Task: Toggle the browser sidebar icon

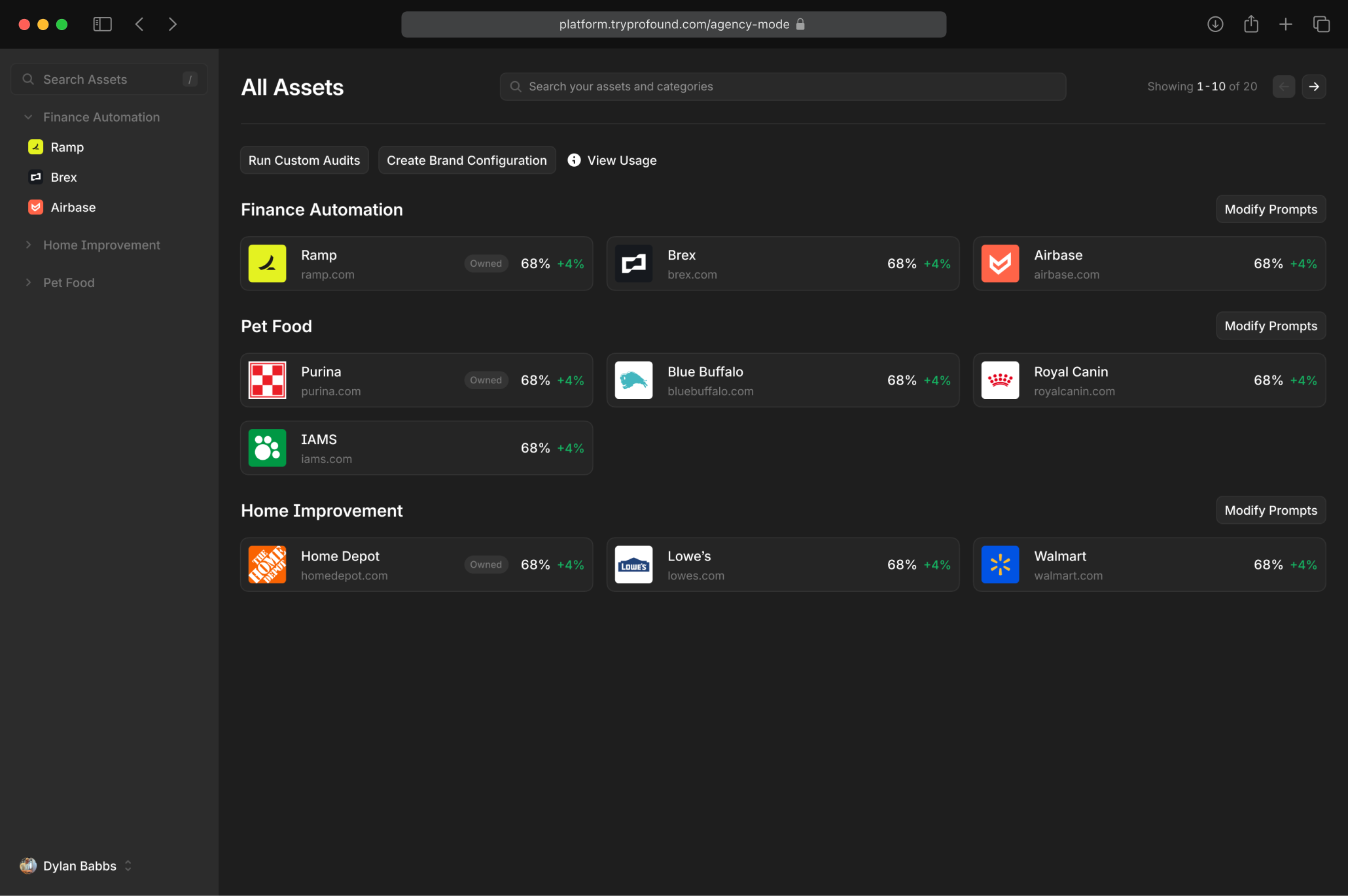Action: pyautogui.click(x=103, y=24)
